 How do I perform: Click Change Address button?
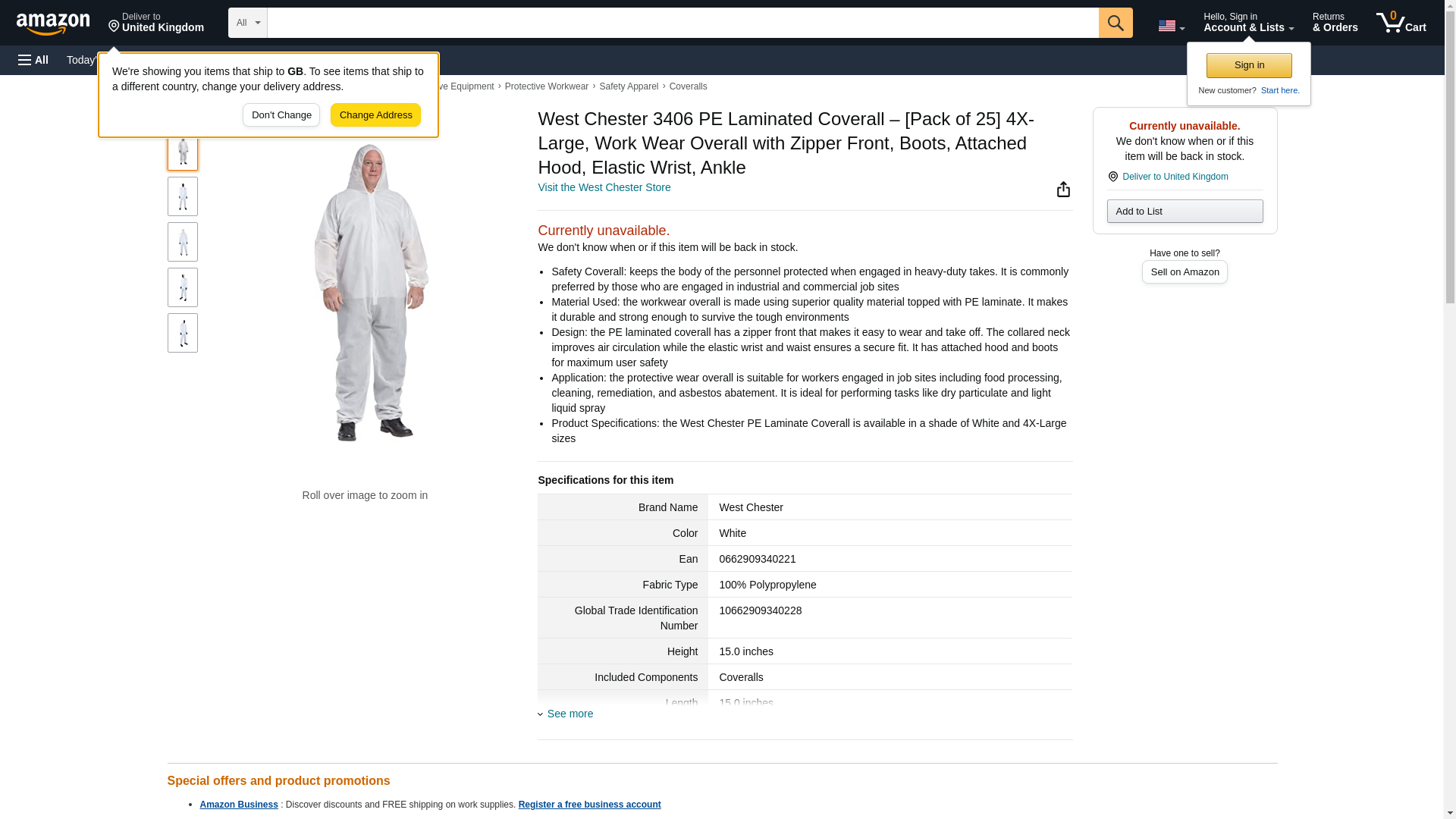click(375, 115)
